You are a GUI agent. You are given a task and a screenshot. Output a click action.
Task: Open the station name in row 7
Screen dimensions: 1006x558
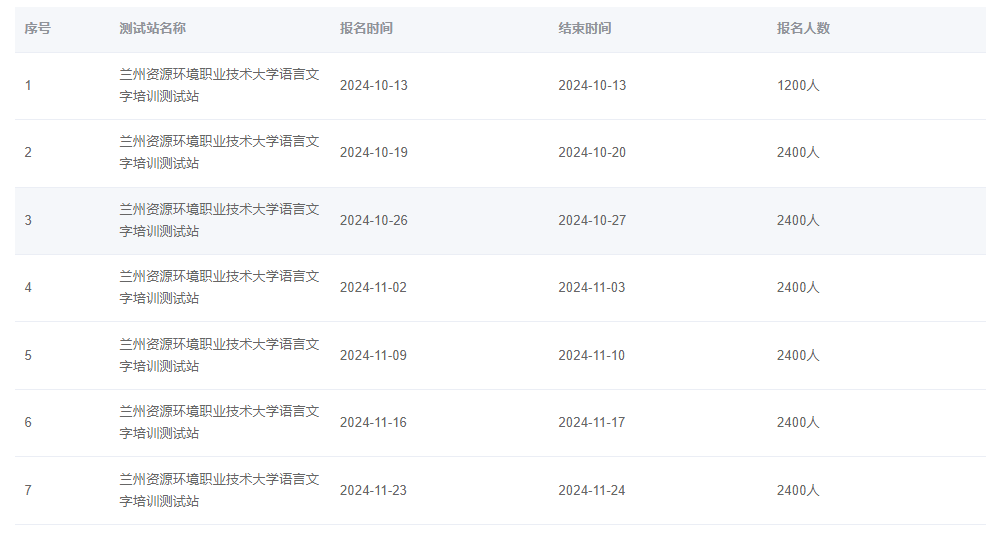(219, 490)
